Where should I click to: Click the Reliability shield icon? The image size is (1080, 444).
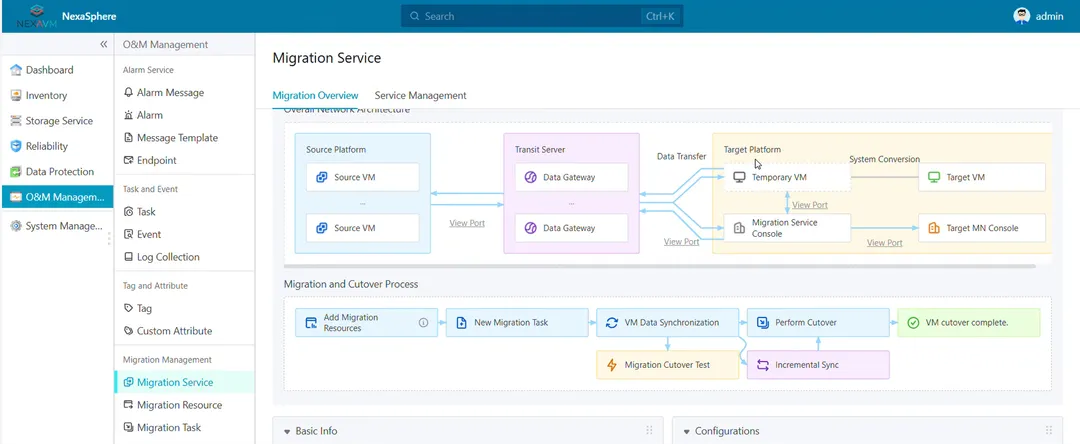16,147
